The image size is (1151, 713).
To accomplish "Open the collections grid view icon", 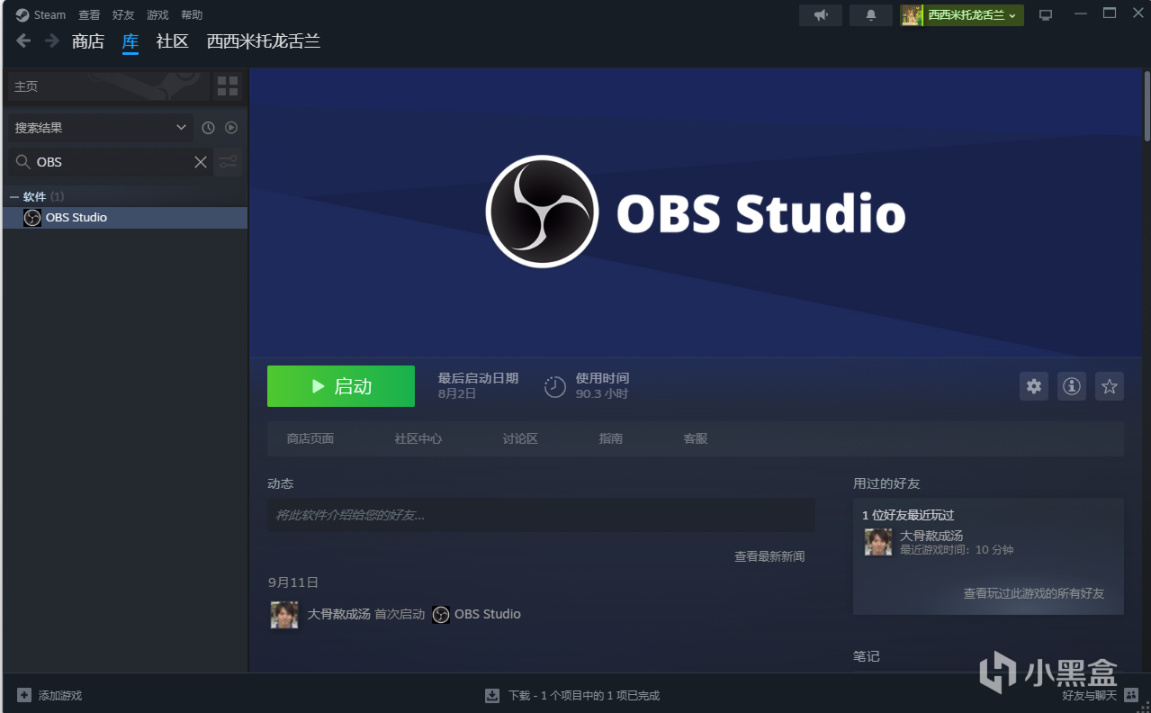I will pyautogui.click(x=228, y=86).
